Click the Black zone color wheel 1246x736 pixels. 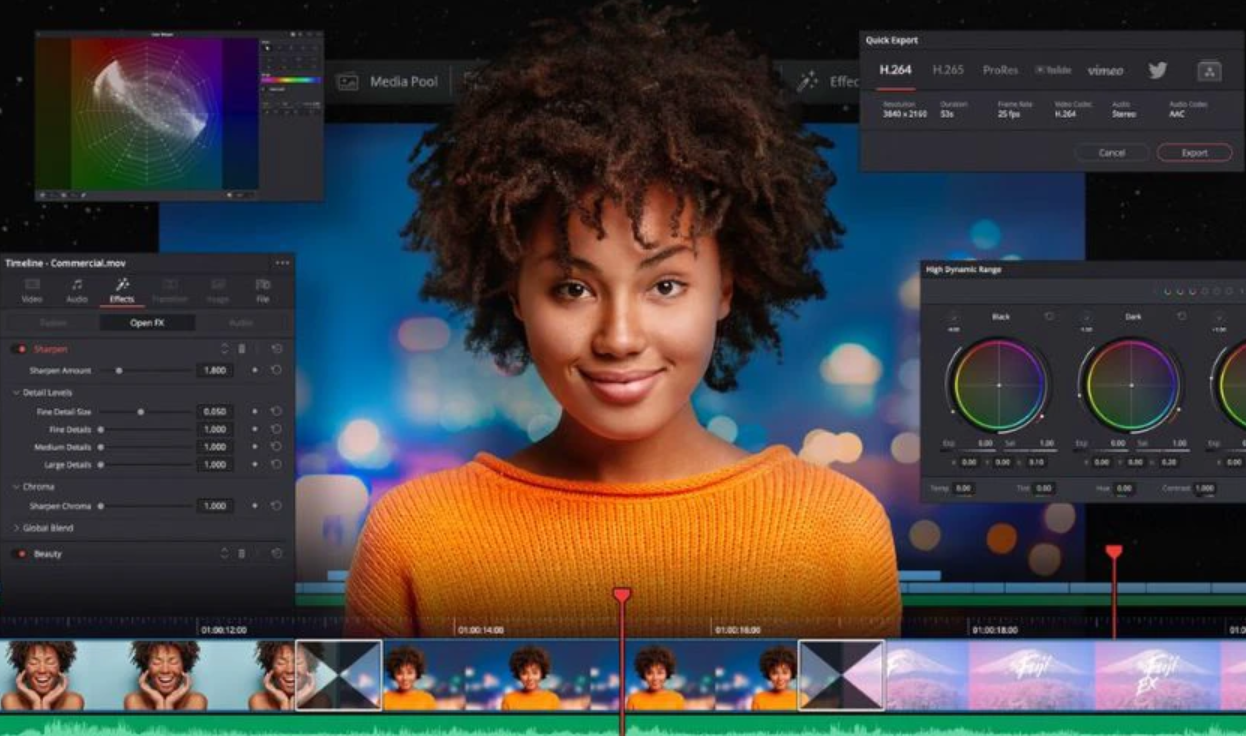[997, 386]
